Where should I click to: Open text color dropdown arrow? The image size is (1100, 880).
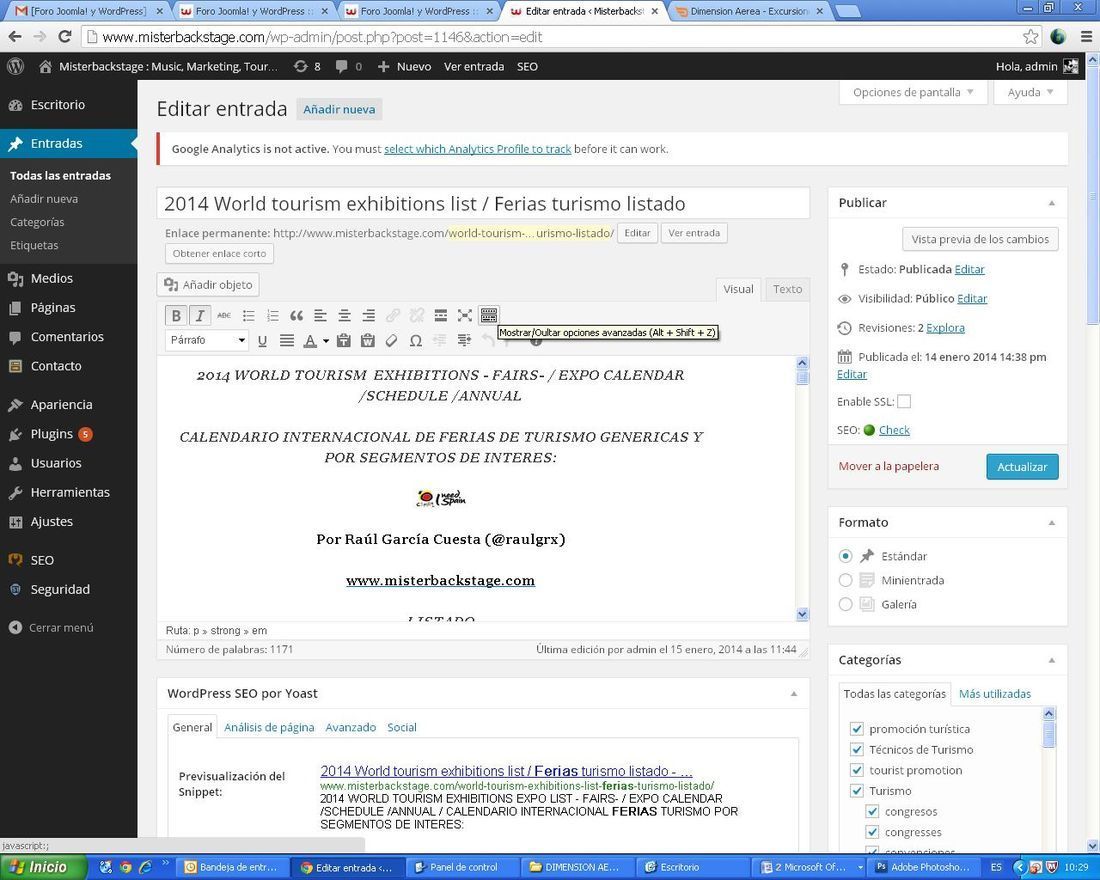pyautogui.click(x=326, y=341)
